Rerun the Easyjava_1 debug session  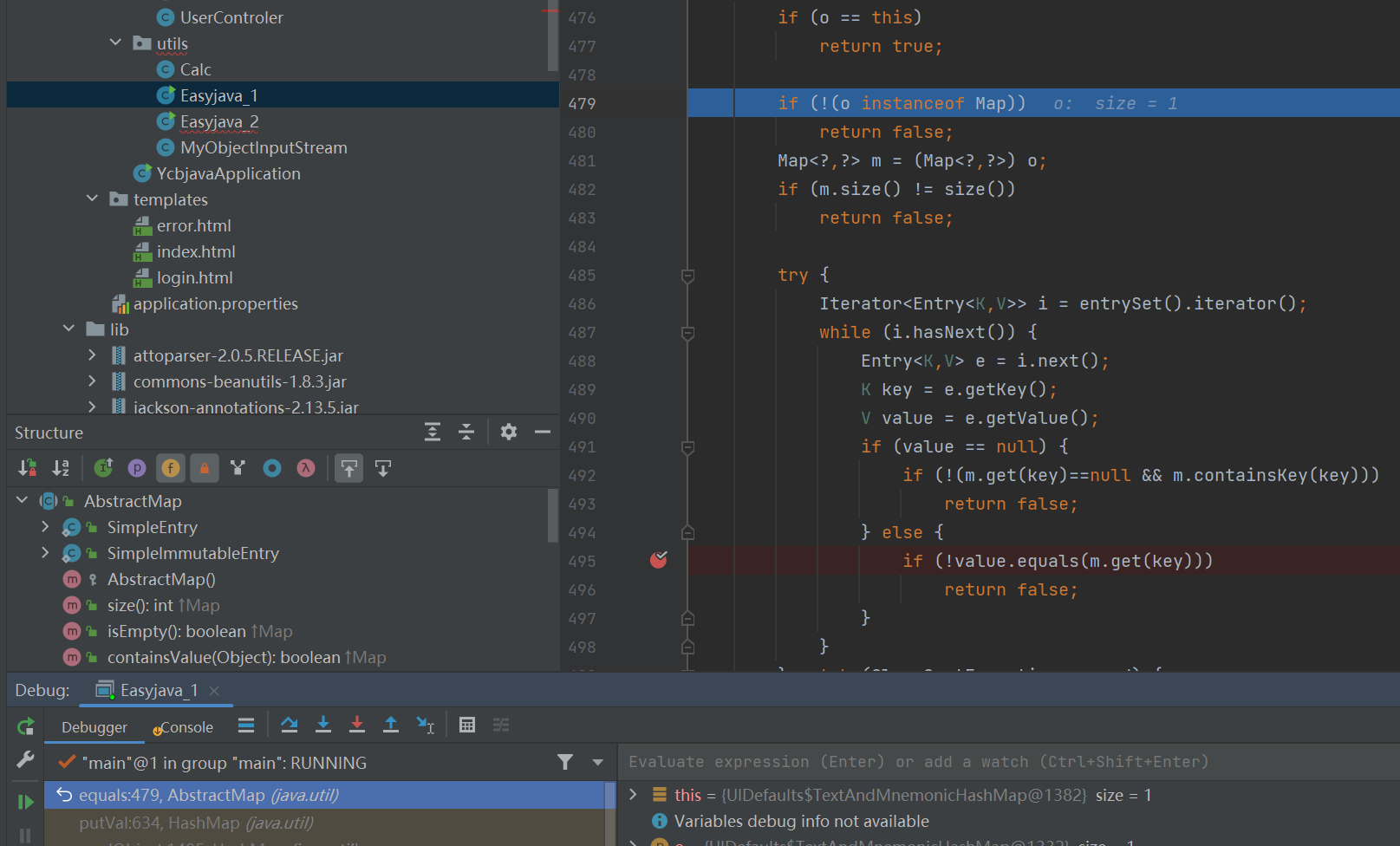point(25,726)
